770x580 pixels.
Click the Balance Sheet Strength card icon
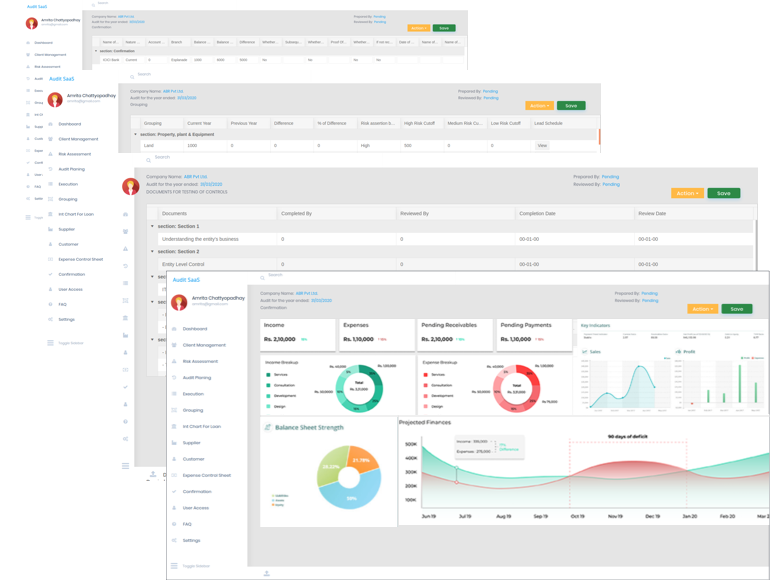click(x=268, y=427)
